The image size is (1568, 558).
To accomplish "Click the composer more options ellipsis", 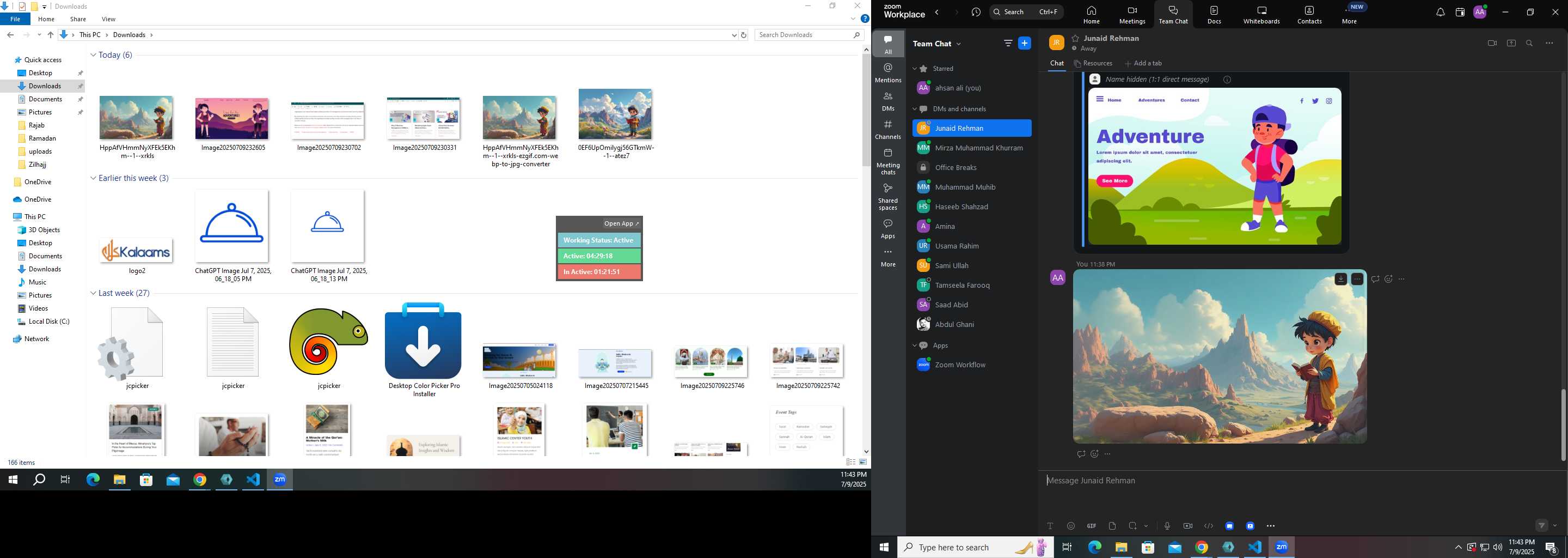I will [1271, 526].
